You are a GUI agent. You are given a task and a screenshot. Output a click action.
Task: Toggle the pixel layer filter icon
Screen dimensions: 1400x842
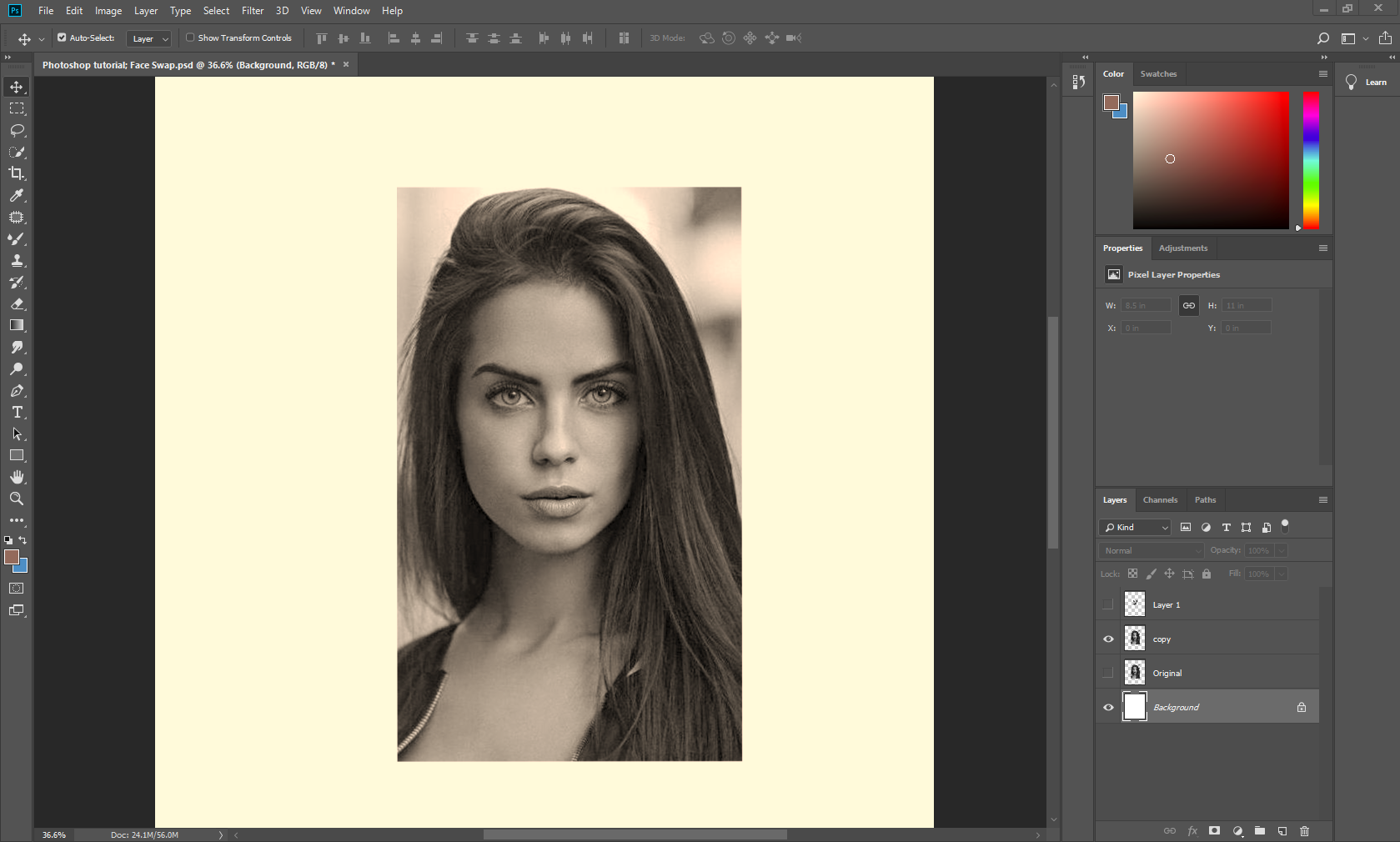pos(1186,528)
